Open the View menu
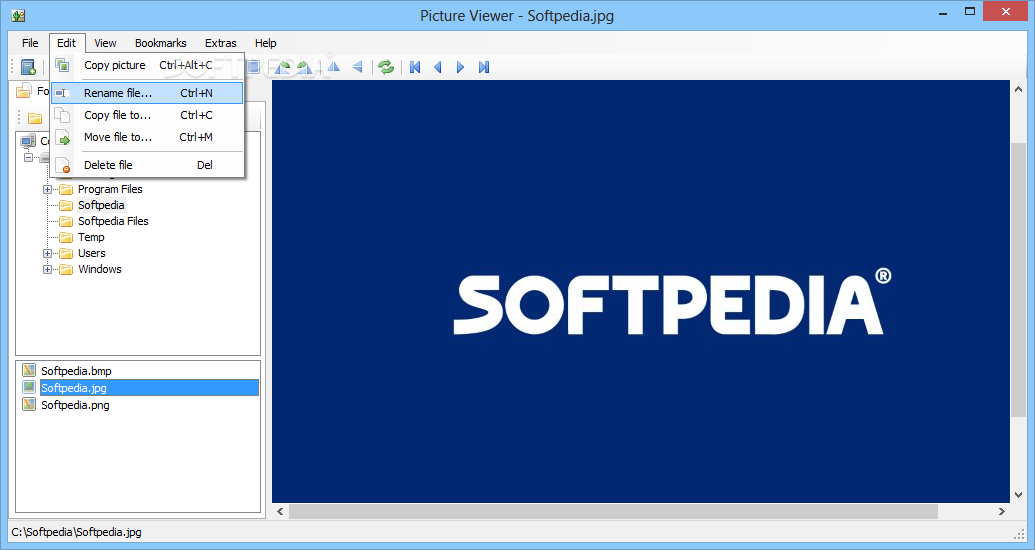This screenshot has height=550, width=1035. [105, 43]
